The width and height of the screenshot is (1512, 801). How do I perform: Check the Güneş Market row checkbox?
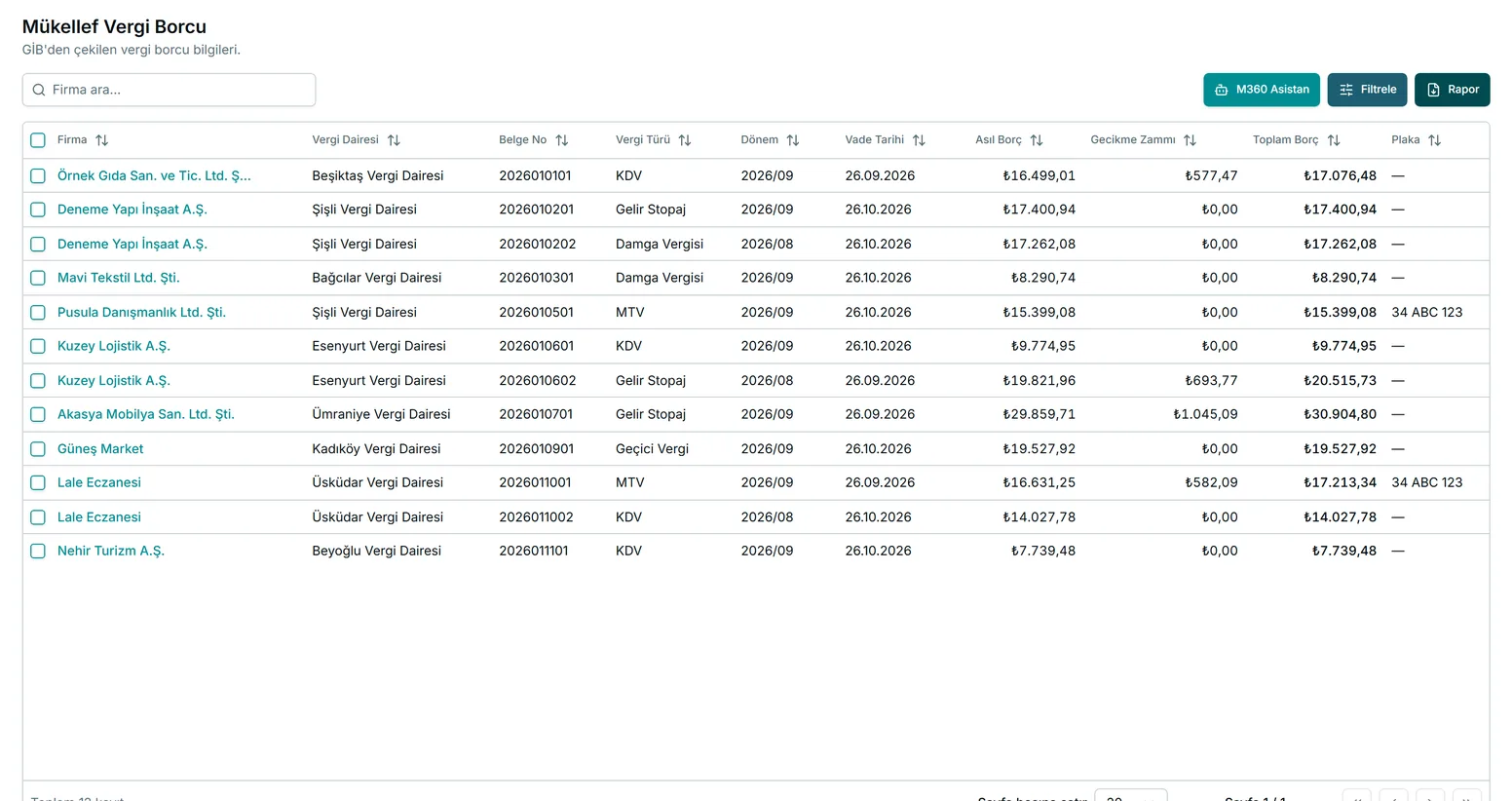[x=38, y=448]
